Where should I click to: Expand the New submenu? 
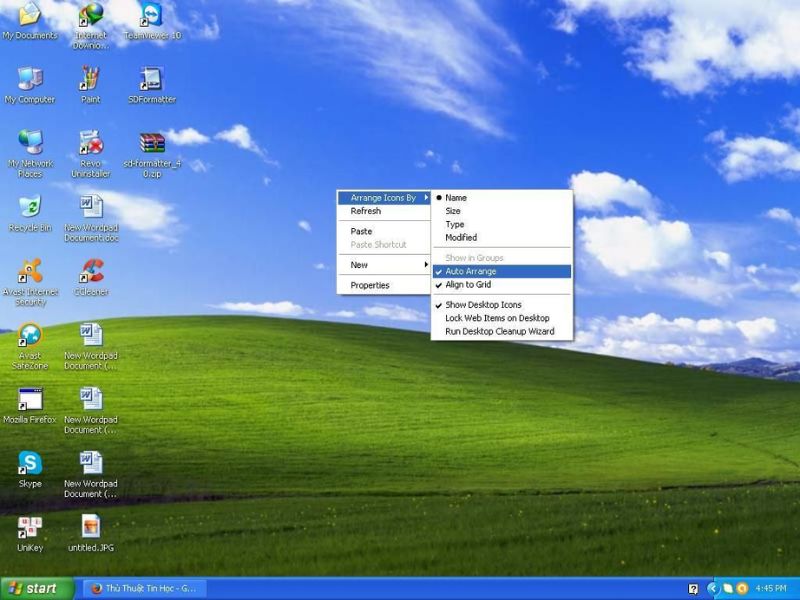[384, 265]
